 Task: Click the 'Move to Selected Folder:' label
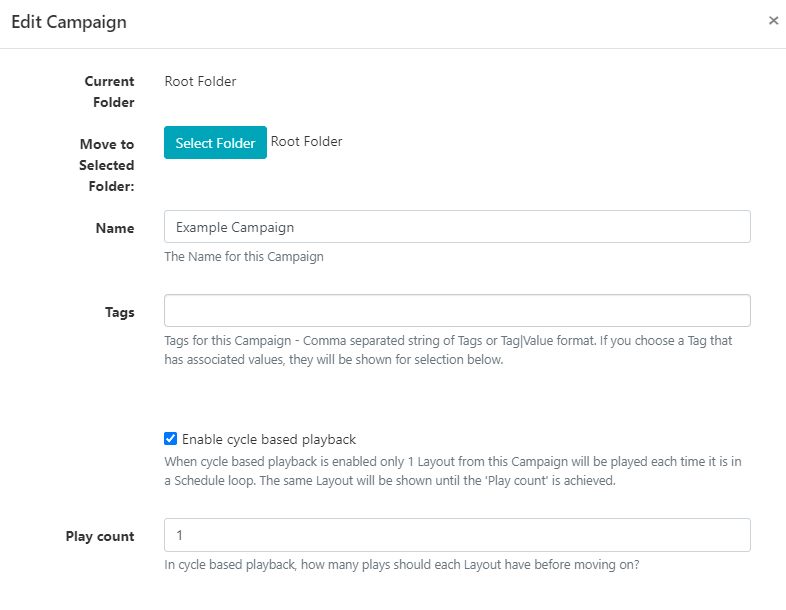coord(106,165)
